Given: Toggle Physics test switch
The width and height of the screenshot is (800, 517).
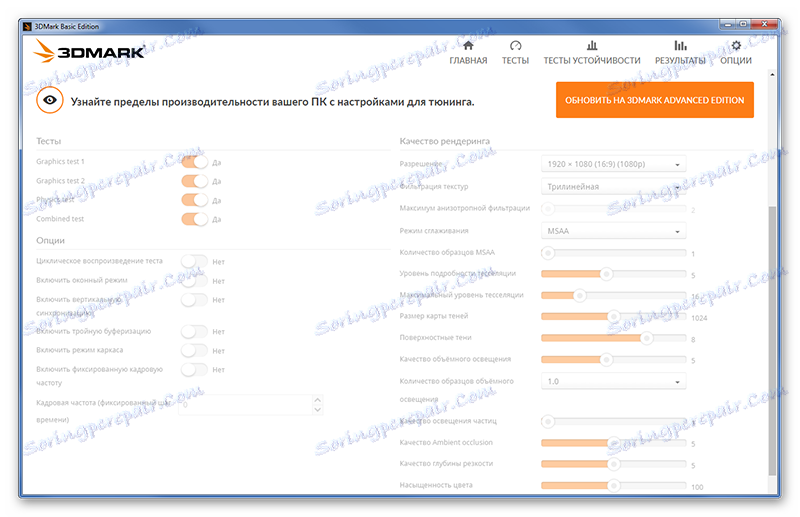Looking at the screenshot, I should (194, 200).
